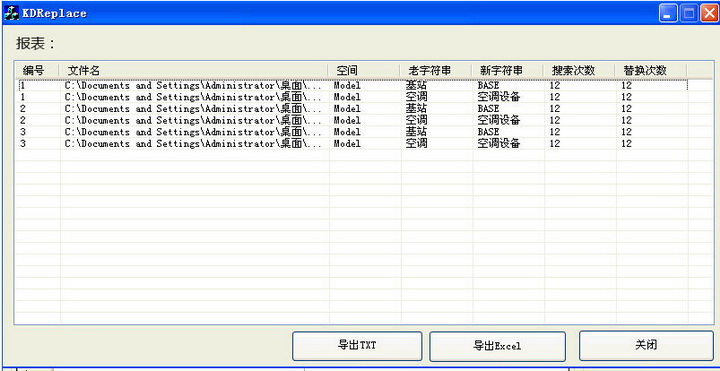Image resolution: width=720 pixels, height=371 pixels.
Task: Click the 替换次数 column header
Action: (x=651, y=71)
